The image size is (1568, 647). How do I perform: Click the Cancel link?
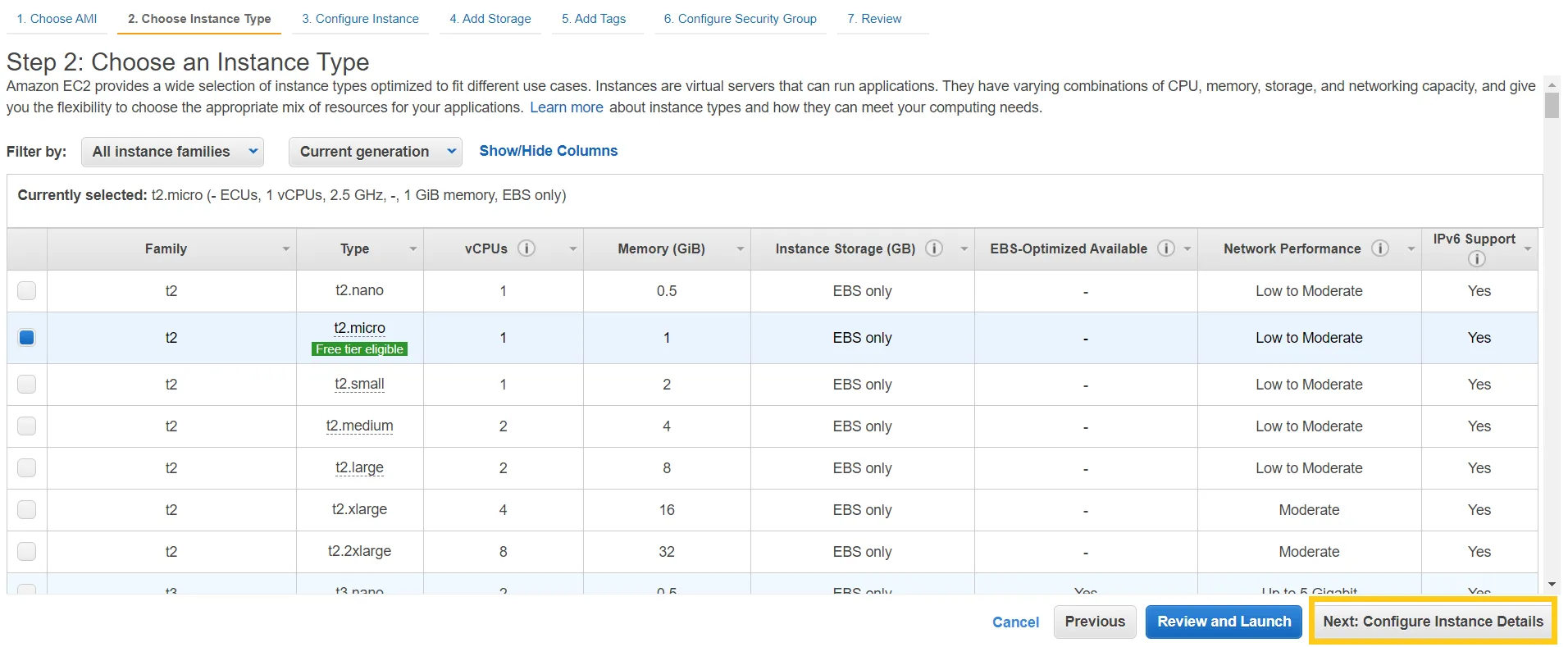[x=1015, y=622]
